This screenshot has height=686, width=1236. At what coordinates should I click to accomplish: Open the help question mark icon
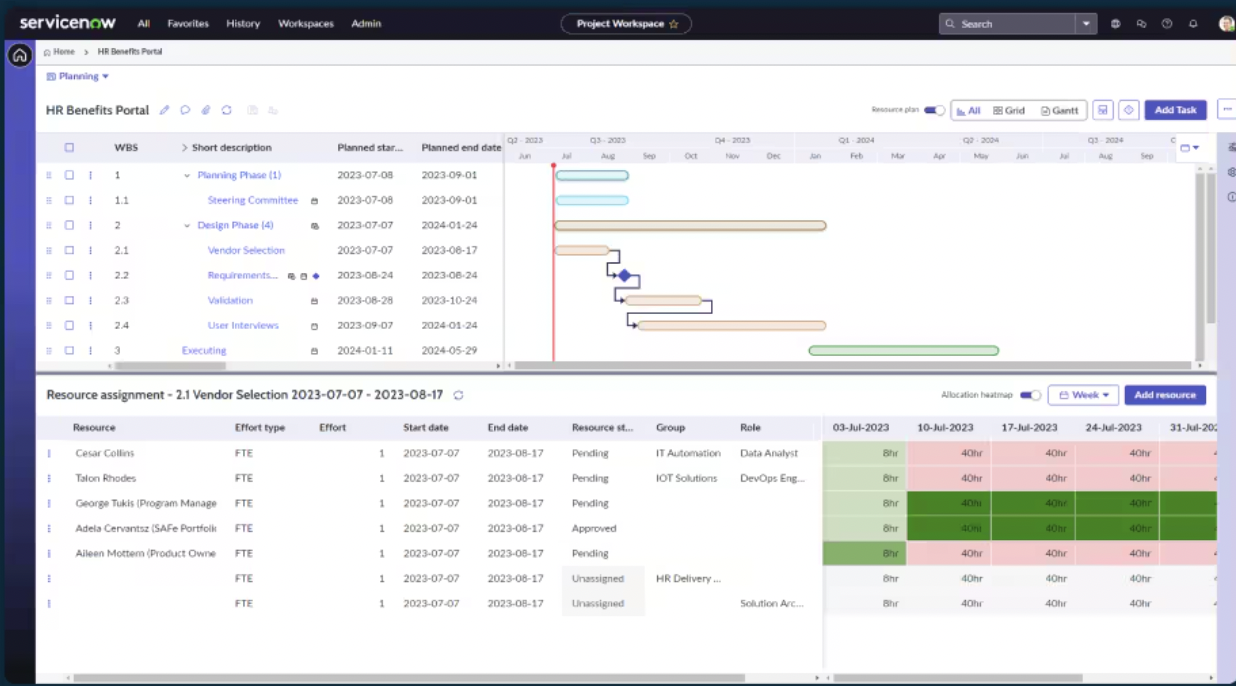coord(1167,24)
